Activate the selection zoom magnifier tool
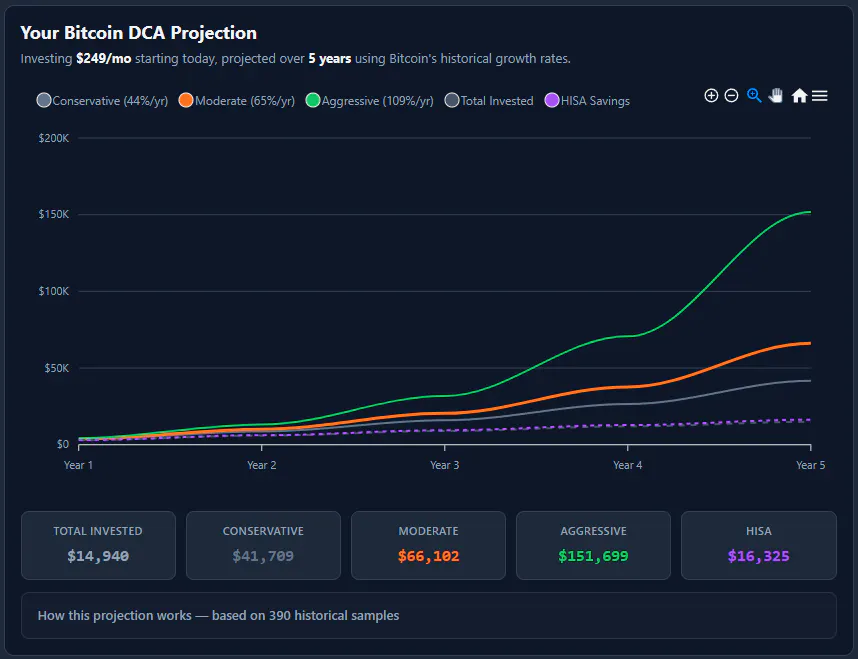 tap(754, 96)
